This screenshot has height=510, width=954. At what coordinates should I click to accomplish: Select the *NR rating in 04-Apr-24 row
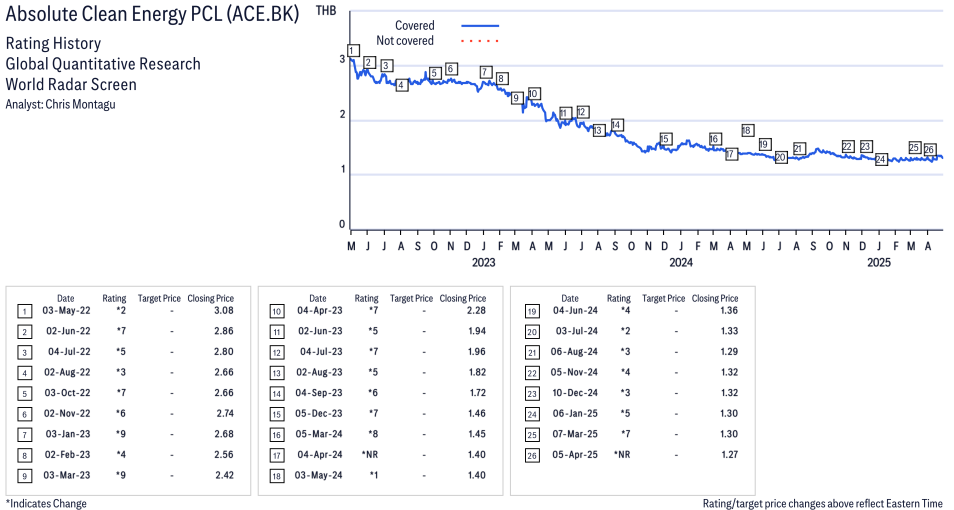[370, 455]
